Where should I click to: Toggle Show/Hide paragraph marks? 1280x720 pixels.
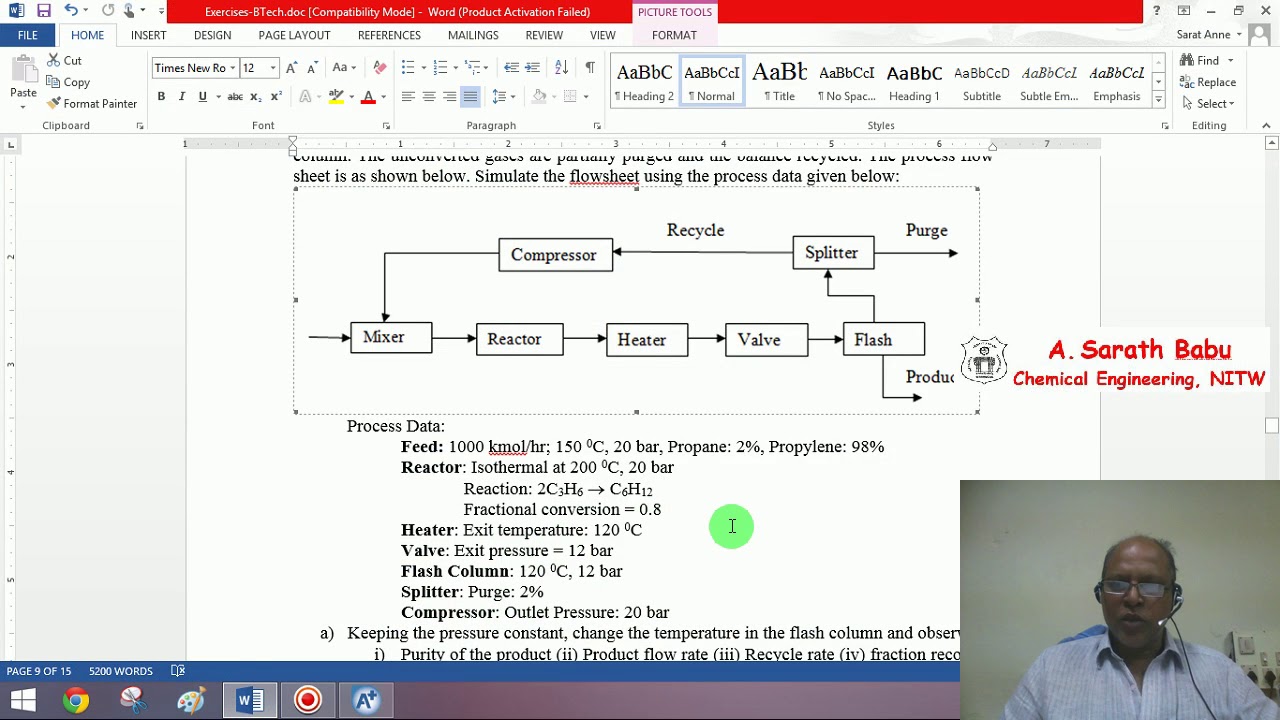coord(590,67)
